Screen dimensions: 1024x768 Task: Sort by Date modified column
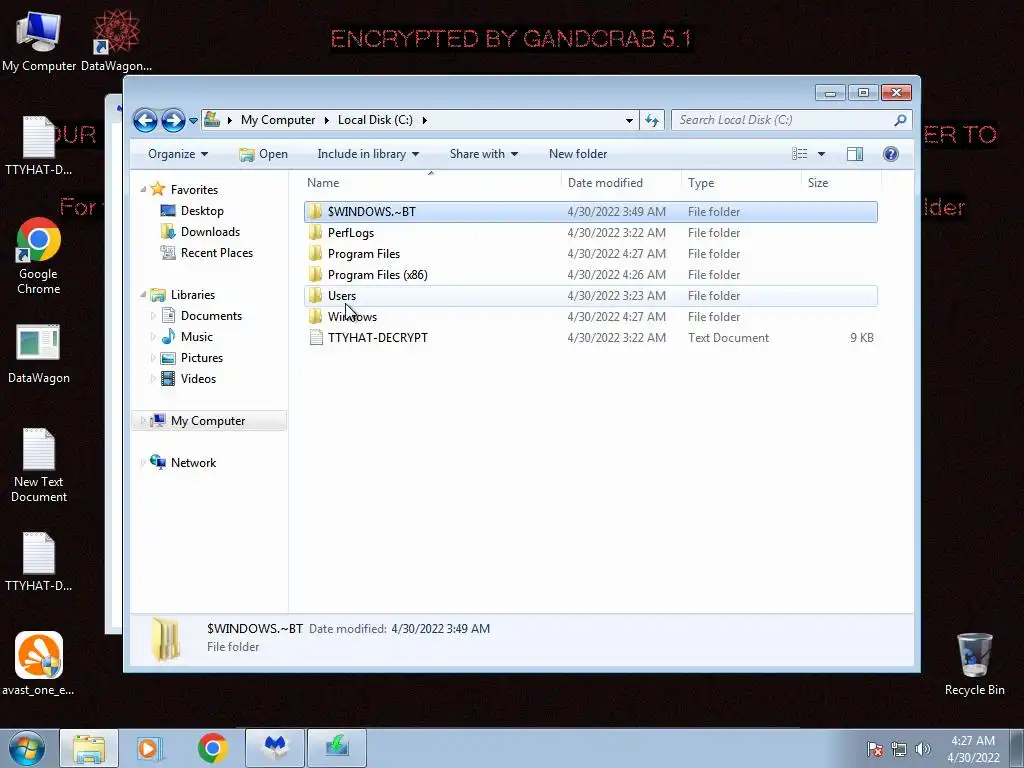pos(621,183)
